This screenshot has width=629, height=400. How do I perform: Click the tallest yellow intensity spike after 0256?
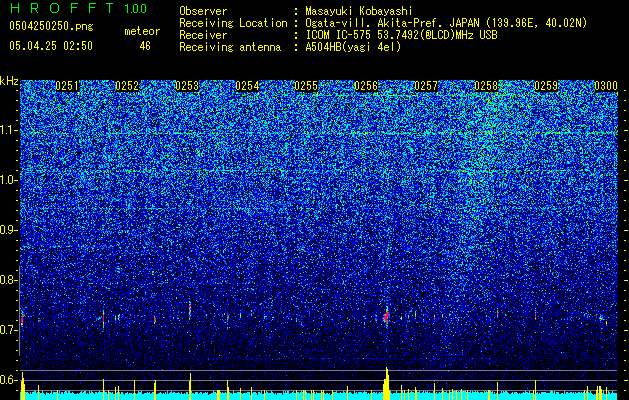[387, 383]
